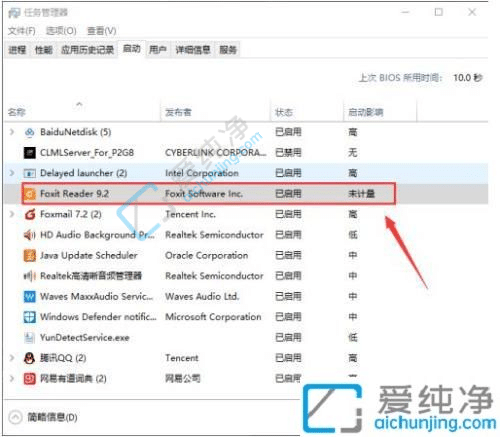This screenshot has width=500, height=437.
Task: Click the 10.0 秒 BIOS time value
Action: point(468,78)
